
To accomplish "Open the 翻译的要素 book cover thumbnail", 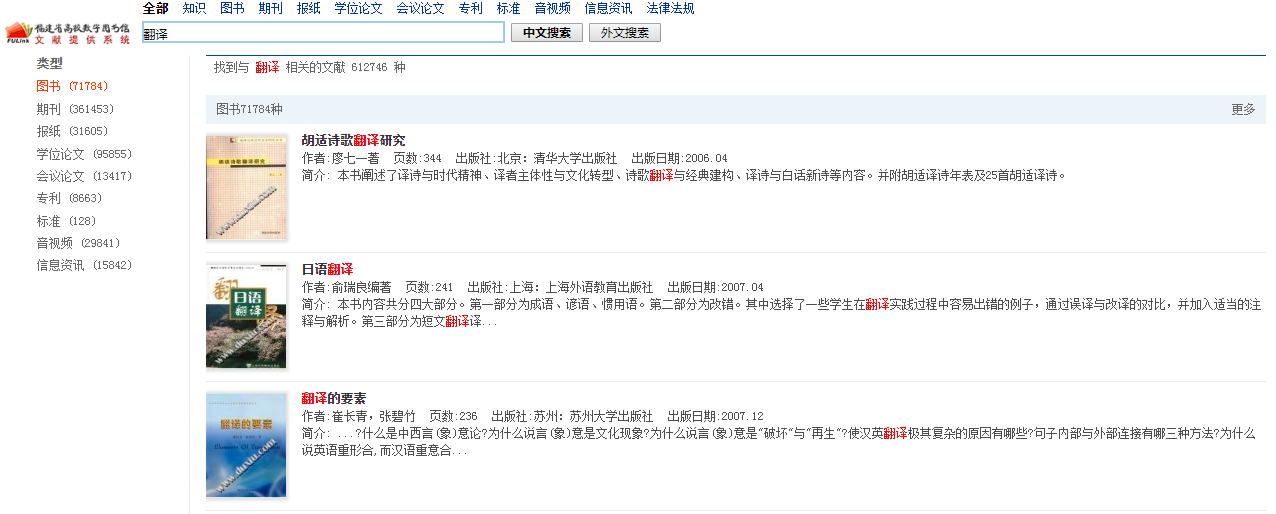I will click(246, 444).
